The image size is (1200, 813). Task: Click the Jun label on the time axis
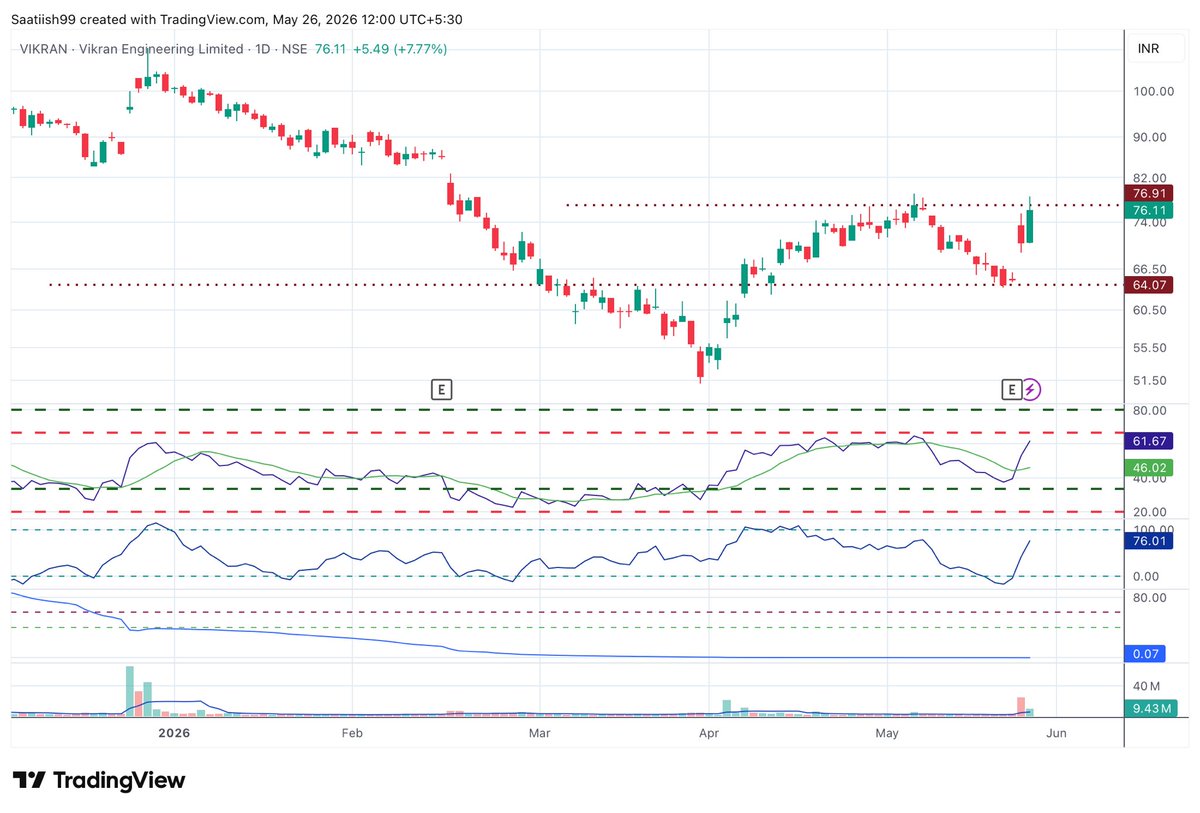coord(1056,733)
